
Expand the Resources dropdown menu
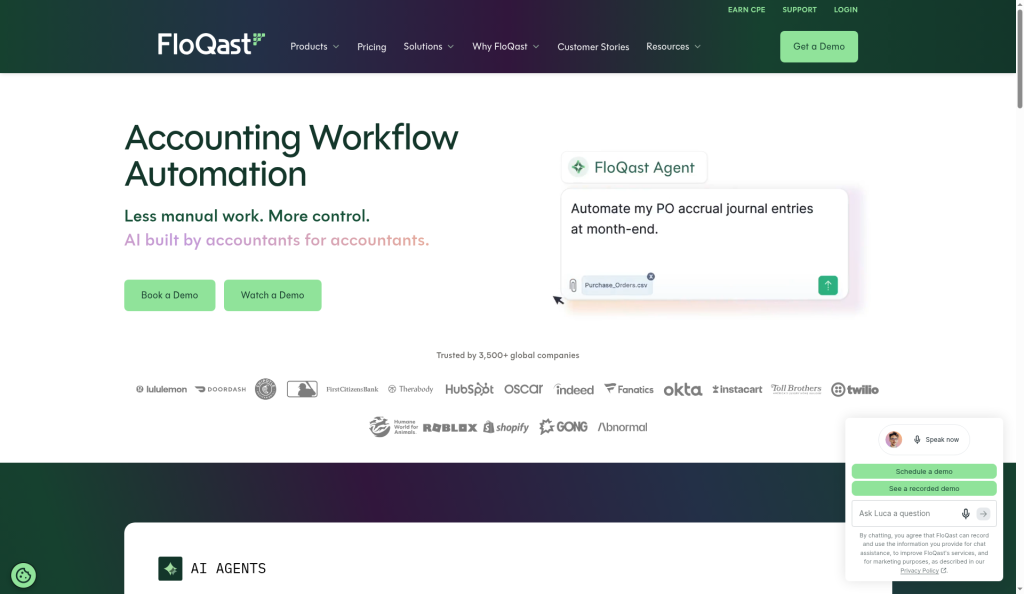[x=673, y=46]
